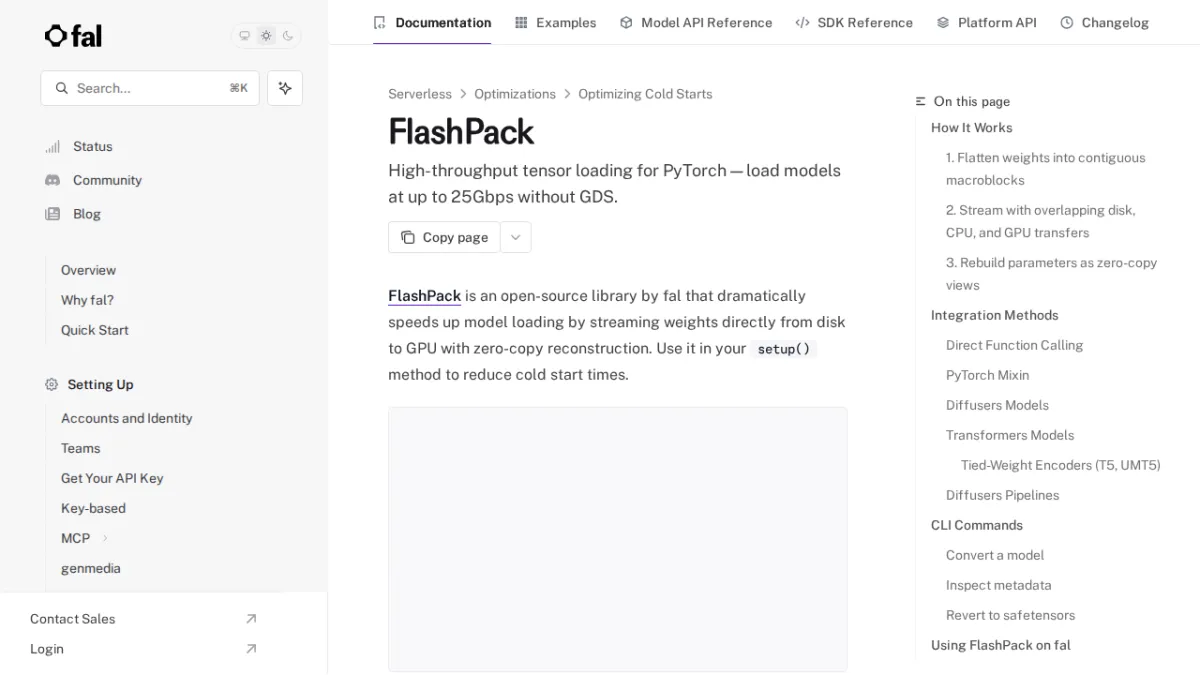Click Optimizing Cold Starts breadcrumb

645,94
